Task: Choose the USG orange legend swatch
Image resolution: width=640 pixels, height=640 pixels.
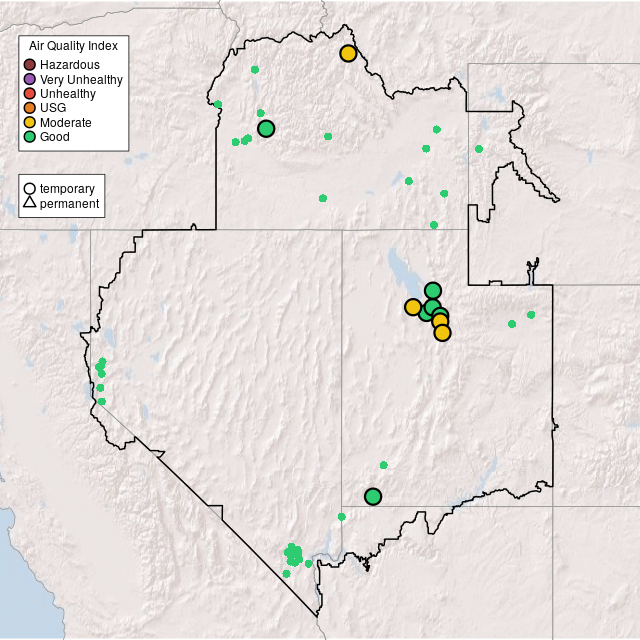Action: [x=30, y=108]
